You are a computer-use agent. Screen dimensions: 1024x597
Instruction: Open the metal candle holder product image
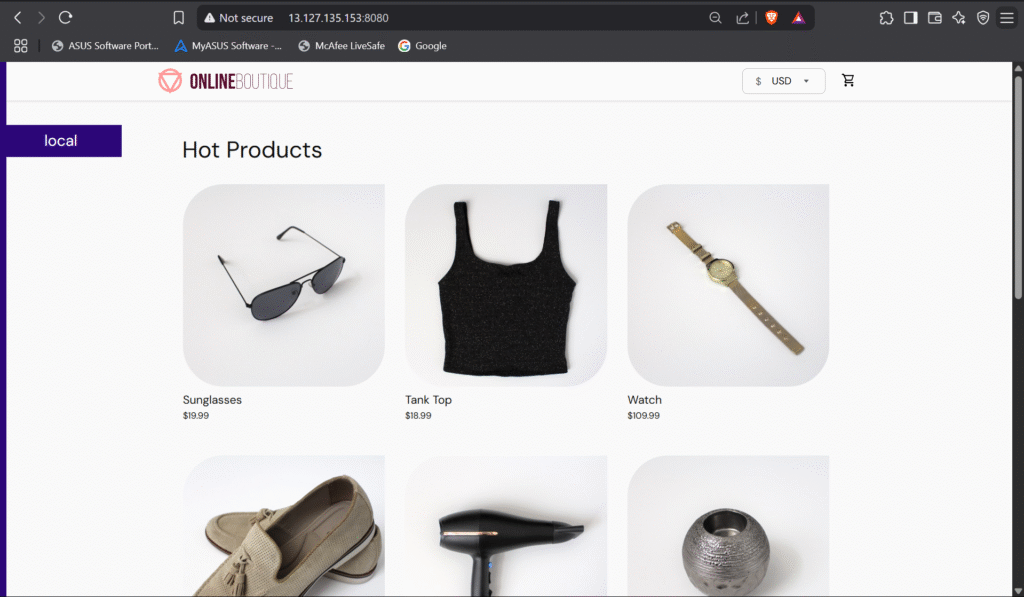point(728,526)
